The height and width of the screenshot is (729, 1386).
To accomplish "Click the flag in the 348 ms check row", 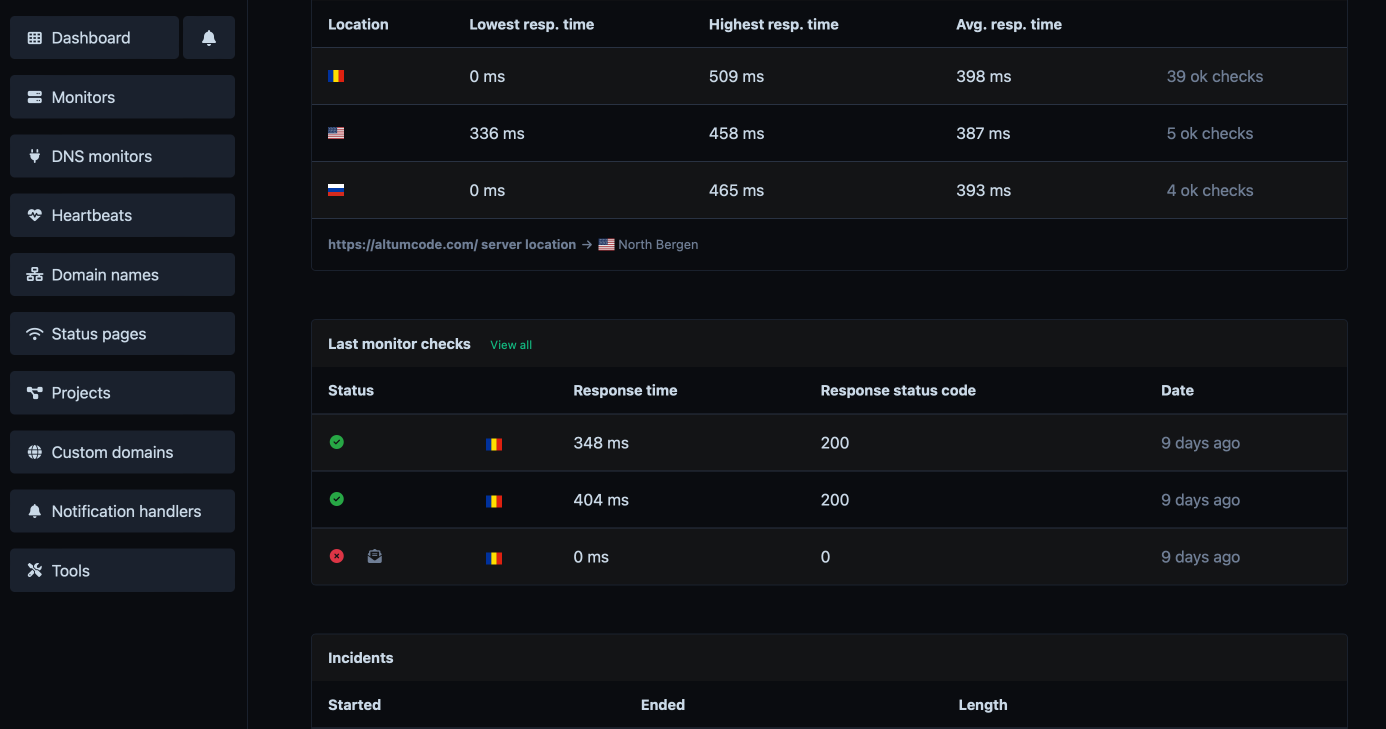I will (494, 444).
